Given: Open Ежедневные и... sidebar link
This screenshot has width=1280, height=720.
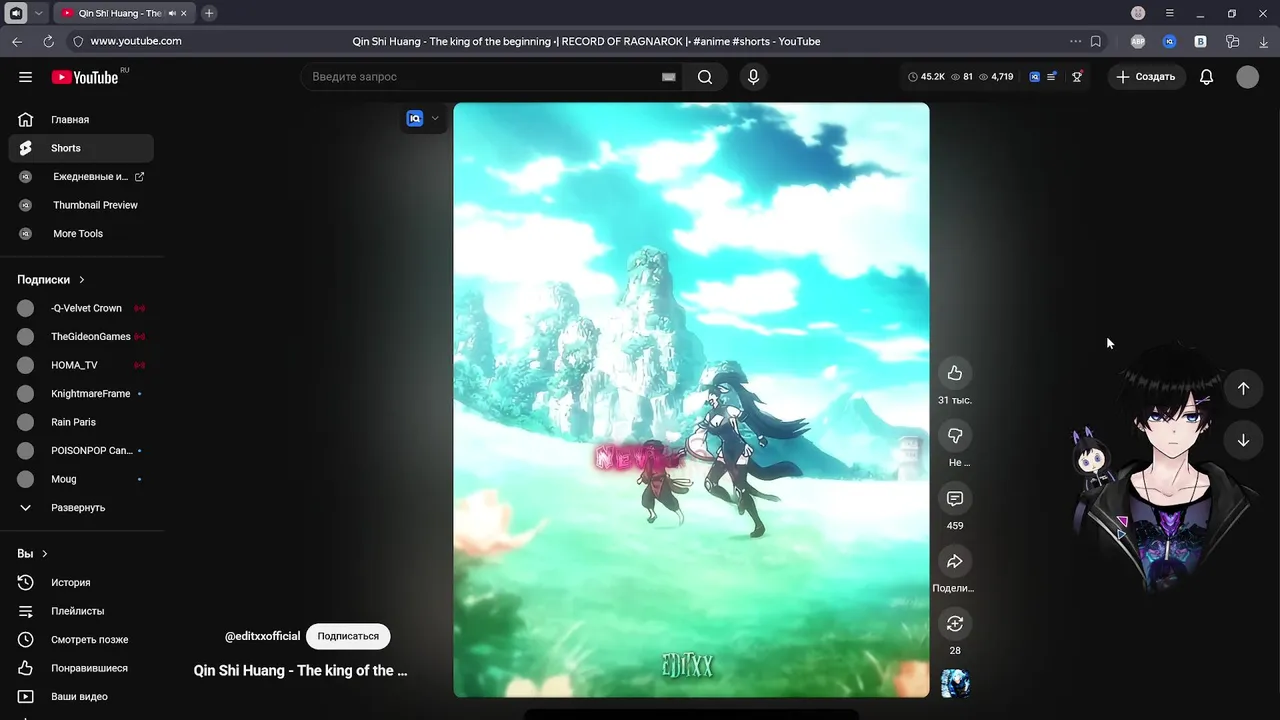Looking at the screenshot, I should tap(80, 177).
